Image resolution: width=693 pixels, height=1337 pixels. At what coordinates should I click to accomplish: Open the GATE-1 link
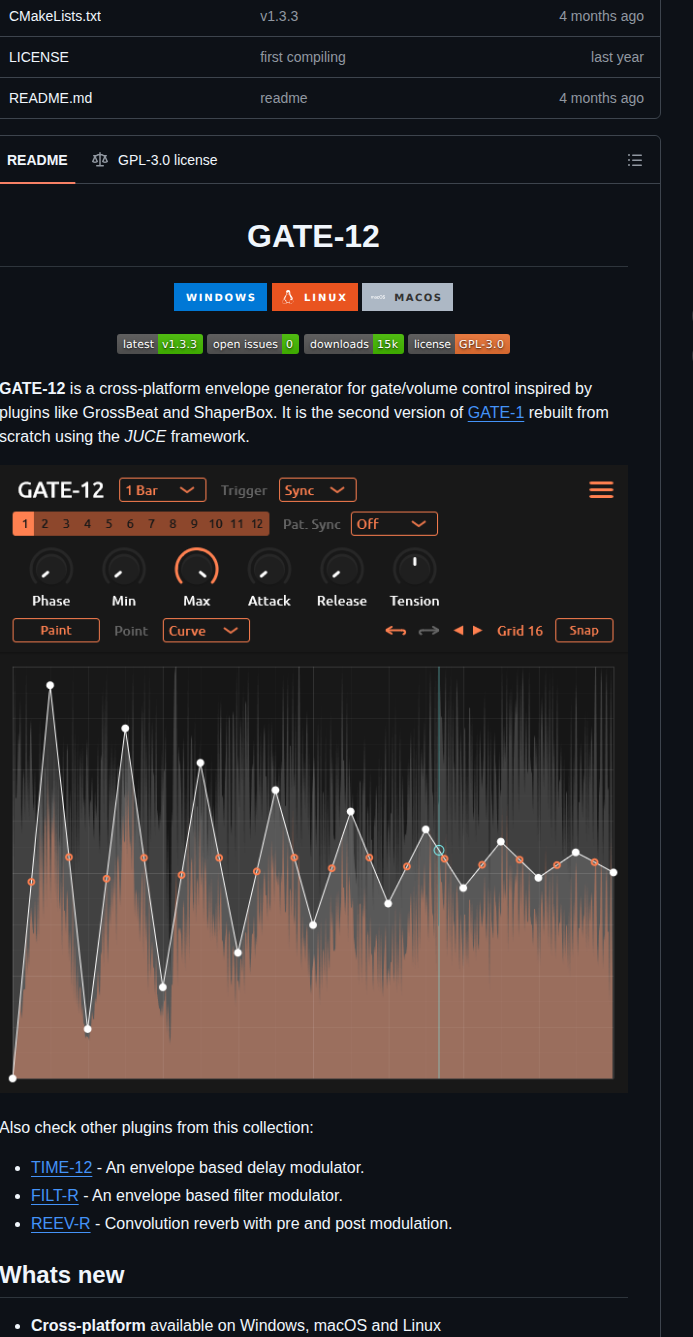point(496,412)
